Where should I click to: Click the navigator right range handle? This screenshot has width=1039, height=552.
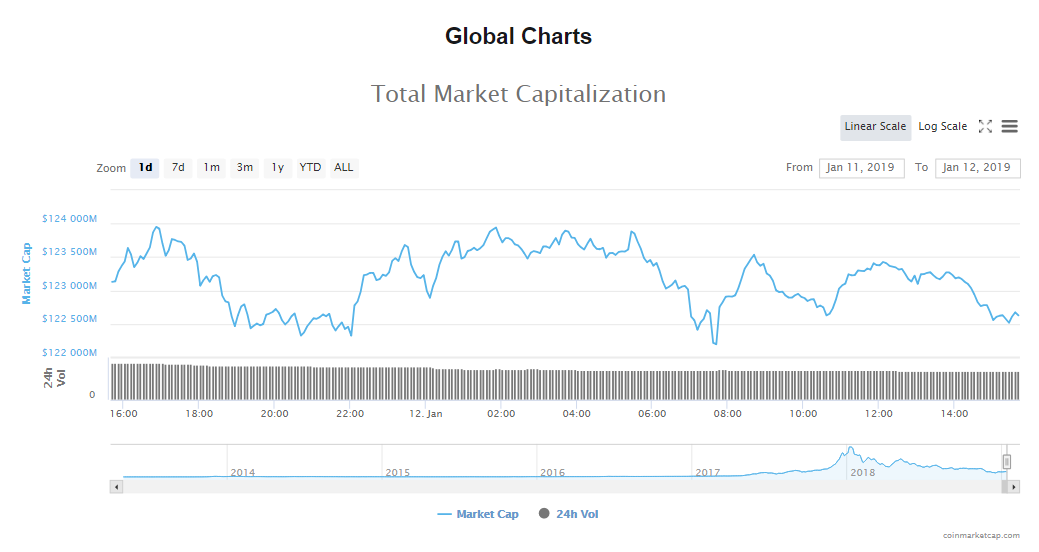point(1007,462)
